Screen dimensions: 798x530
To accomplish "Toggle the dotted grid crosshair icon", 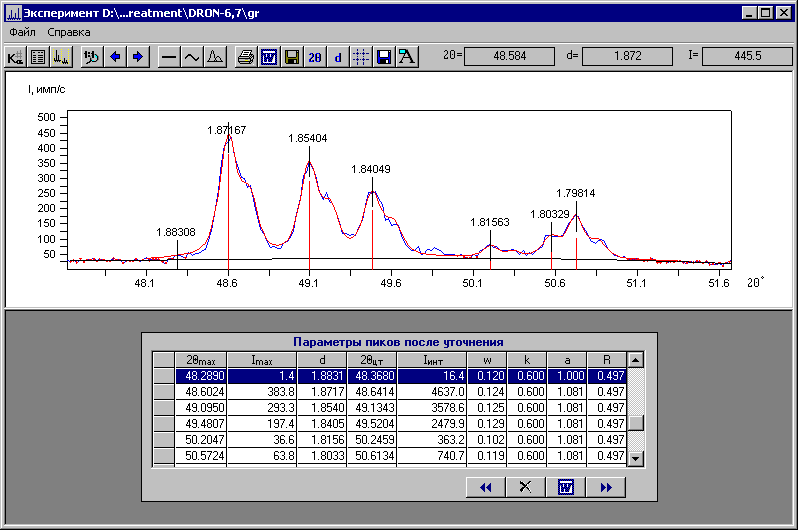I will pyautogui.click(x=360, y=57).
